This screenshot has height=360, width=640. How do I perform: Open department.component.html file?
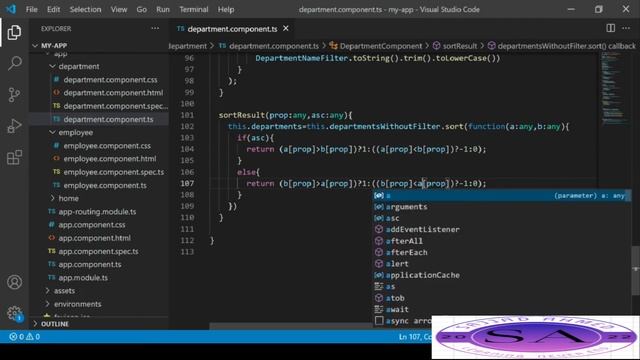[x=113, y=93]
